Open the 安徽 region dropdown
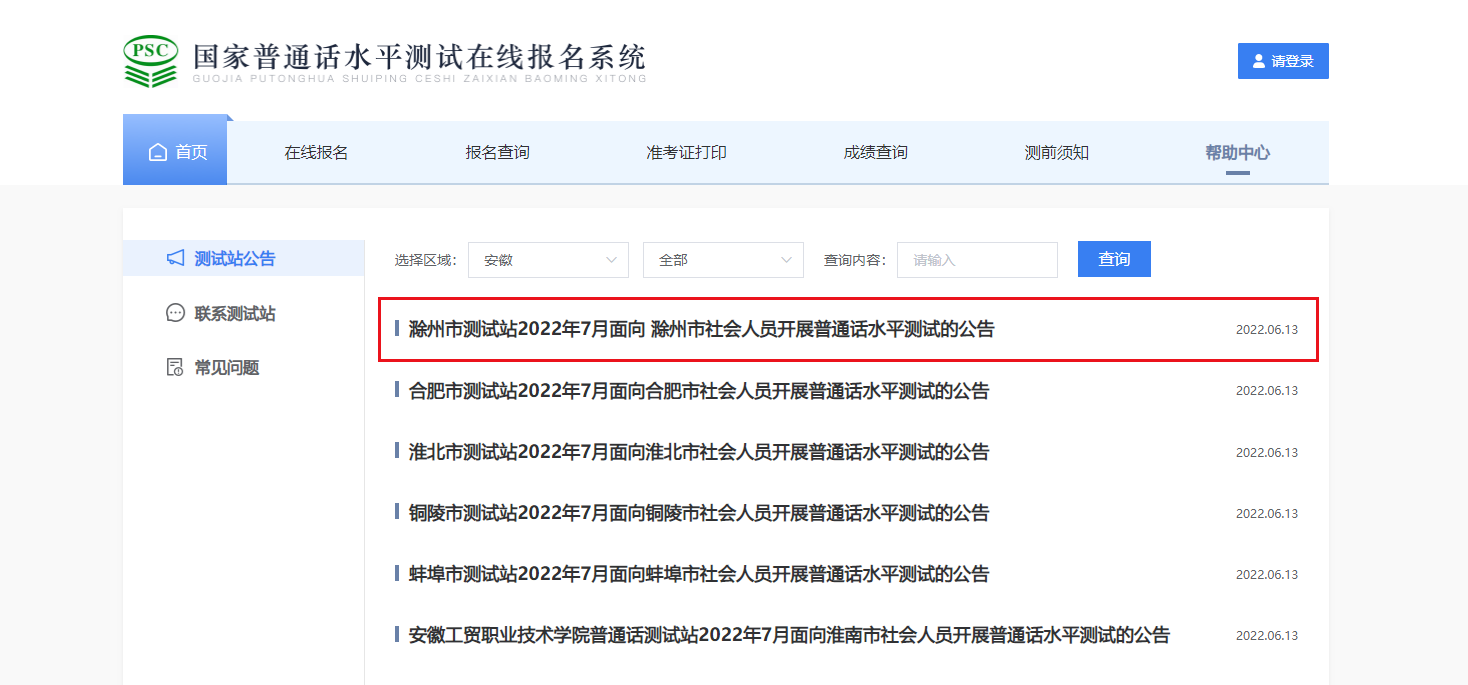This screenshot has width=1468, height=685. [x=548, y=260]
